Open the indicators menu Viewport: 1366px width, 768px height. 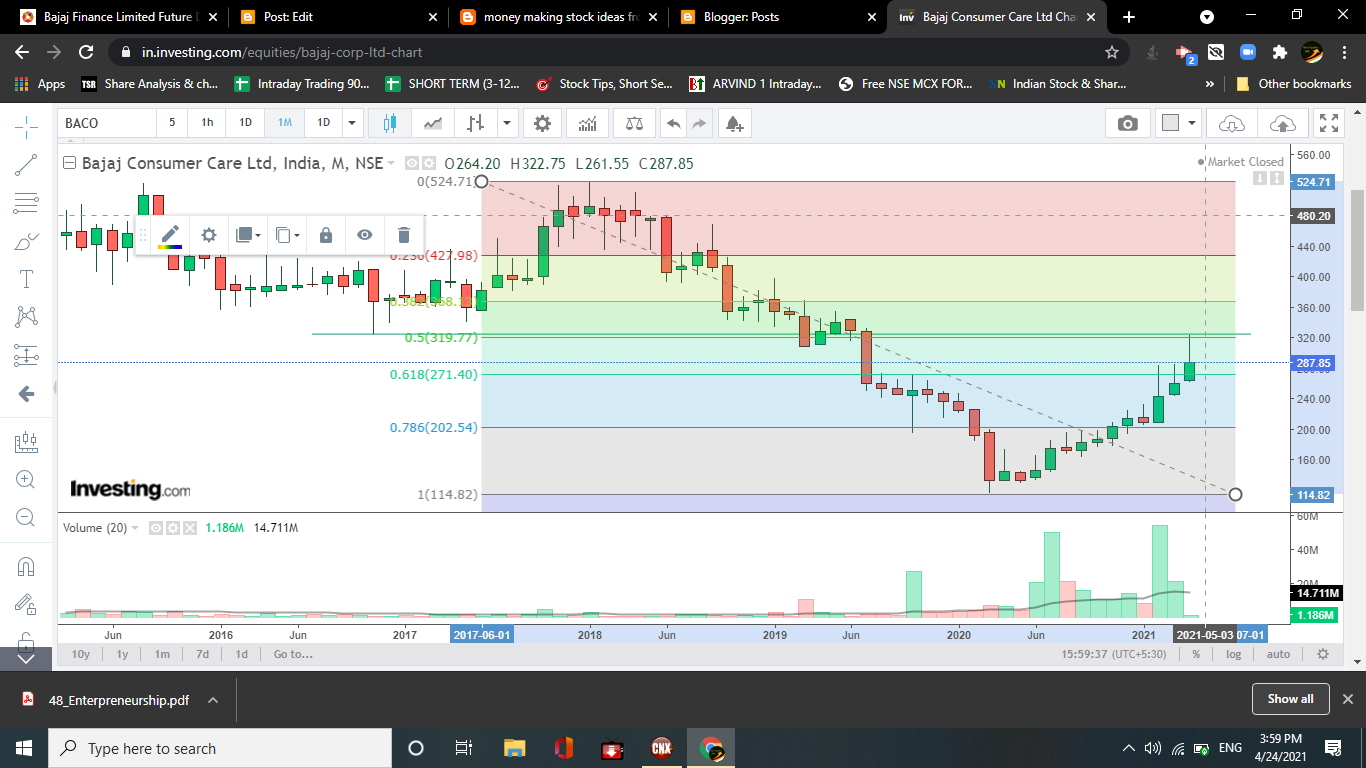(x=588, y=123)
